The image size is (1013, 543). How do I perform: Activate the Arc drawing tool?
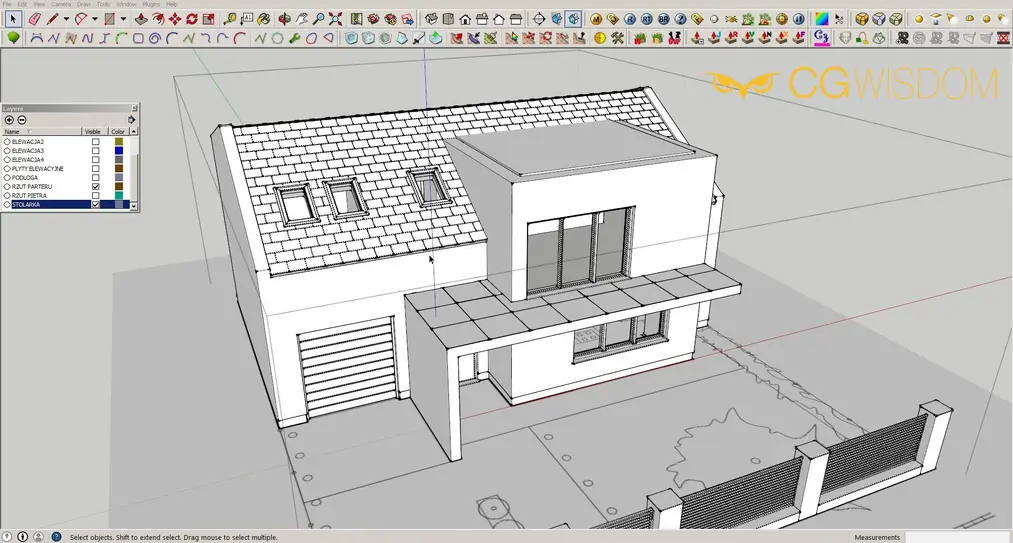(x=81, y=19)
